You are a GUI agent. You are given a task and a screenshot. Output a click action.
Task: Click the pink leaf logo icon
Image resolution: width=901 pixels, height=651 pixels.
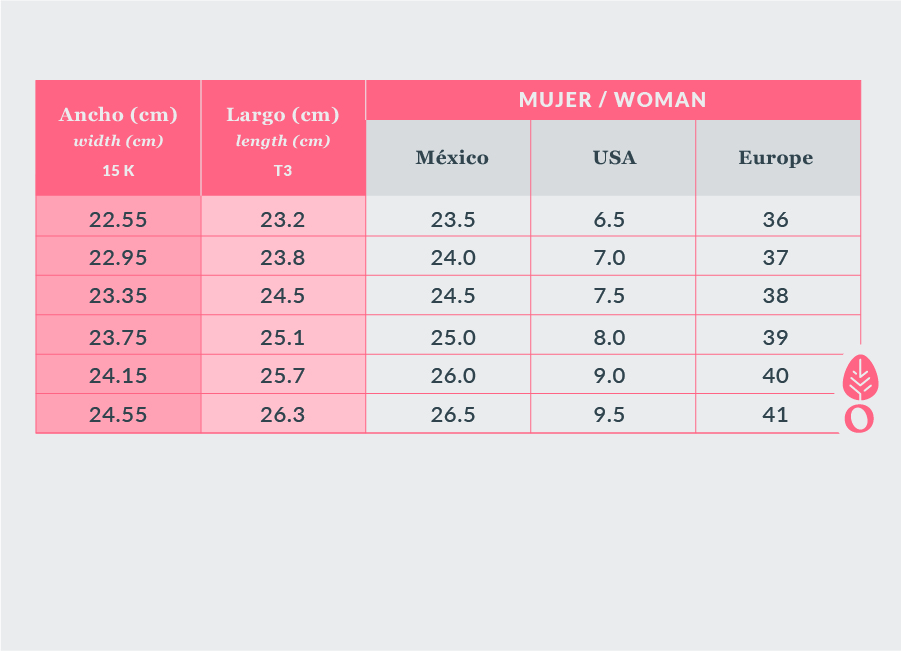tap(858, 375)
